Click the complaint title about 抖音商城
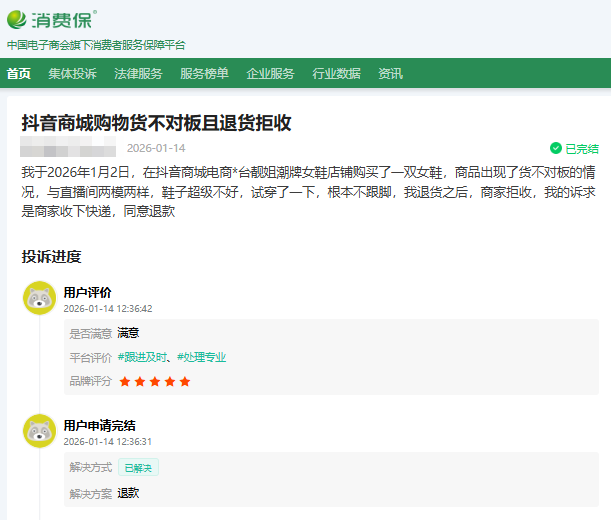 156,122
